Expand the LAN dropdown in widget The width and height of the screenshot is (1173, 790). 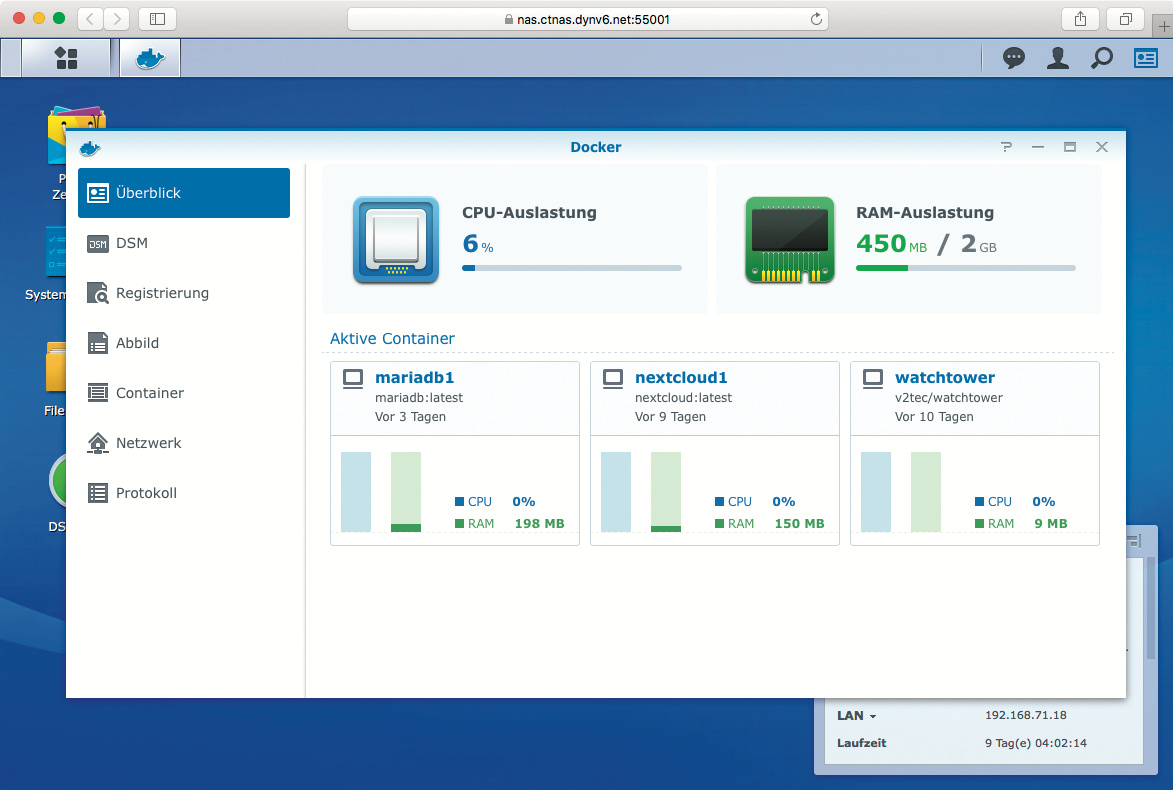856,716
